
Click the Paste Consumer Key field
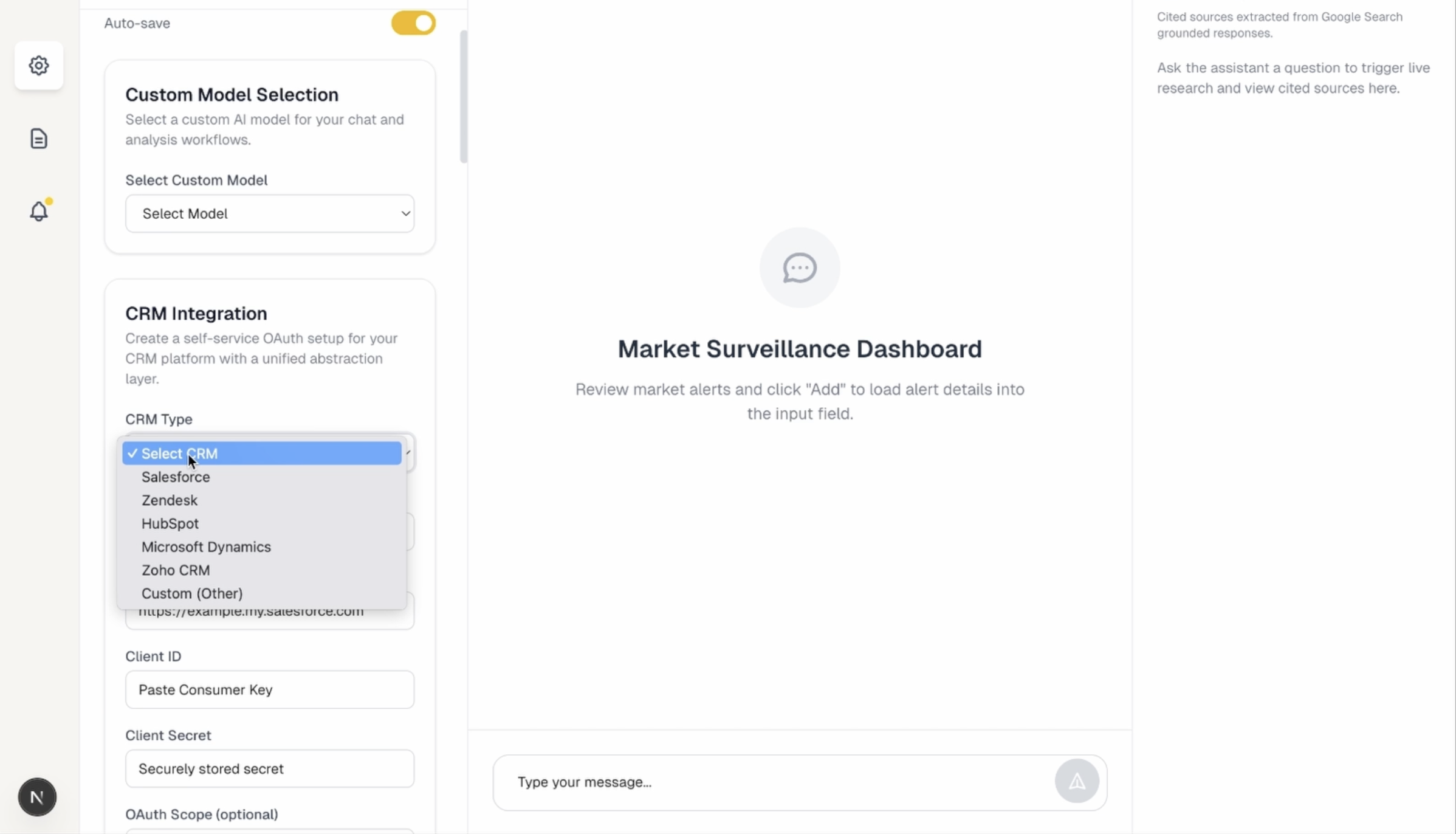point(269,689)
